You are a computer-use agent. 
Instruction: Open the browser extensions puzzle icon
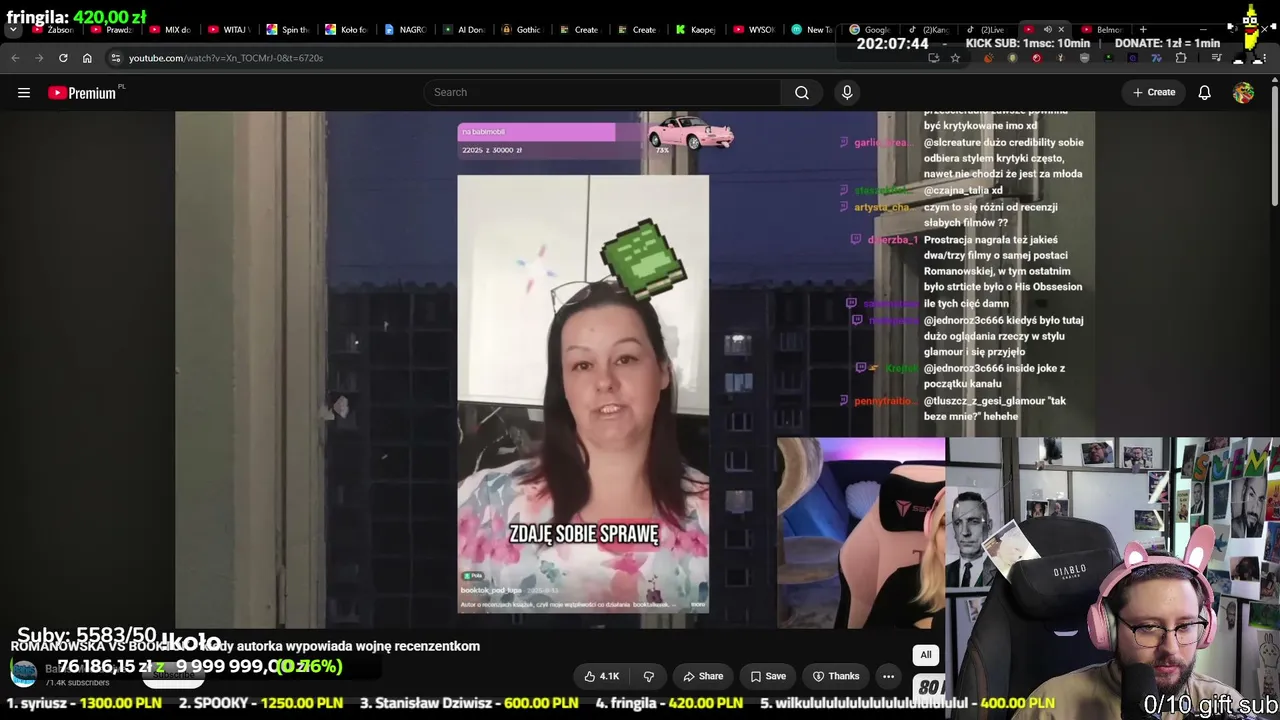click(x=1180, y=58)
